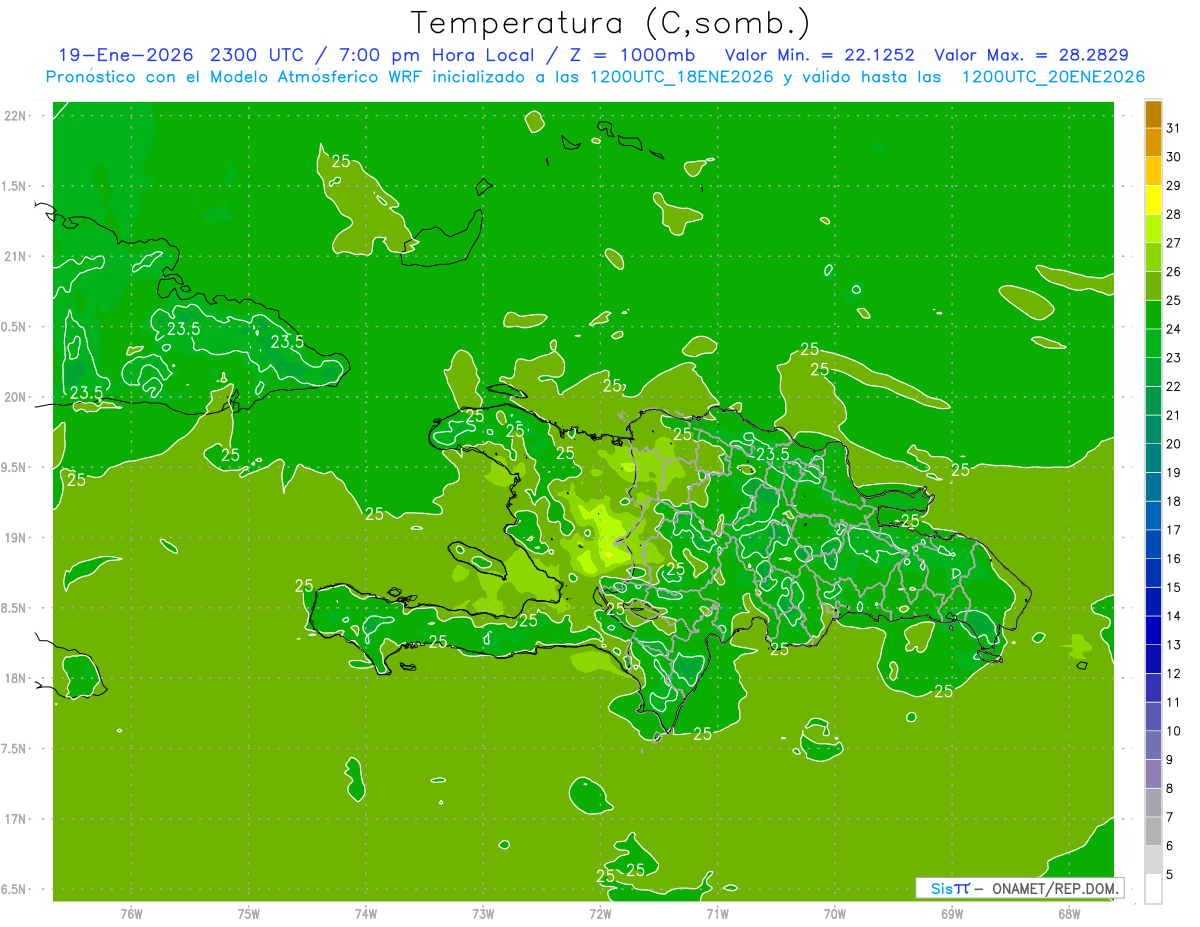Pick the lime swatch between 27 and 28
Screen dimensions: 1200x927
(1153, 229)
